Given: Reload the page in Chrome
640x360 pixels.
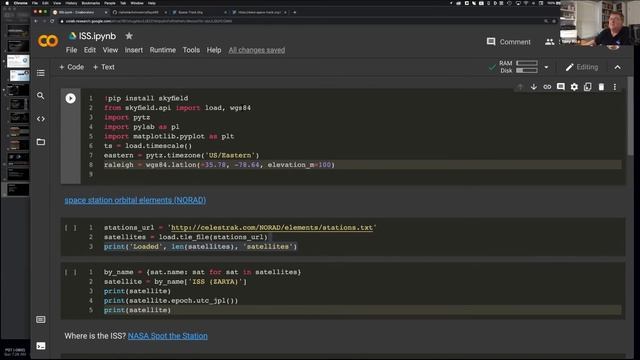Looking at the screenshot, I should [52, 21].
